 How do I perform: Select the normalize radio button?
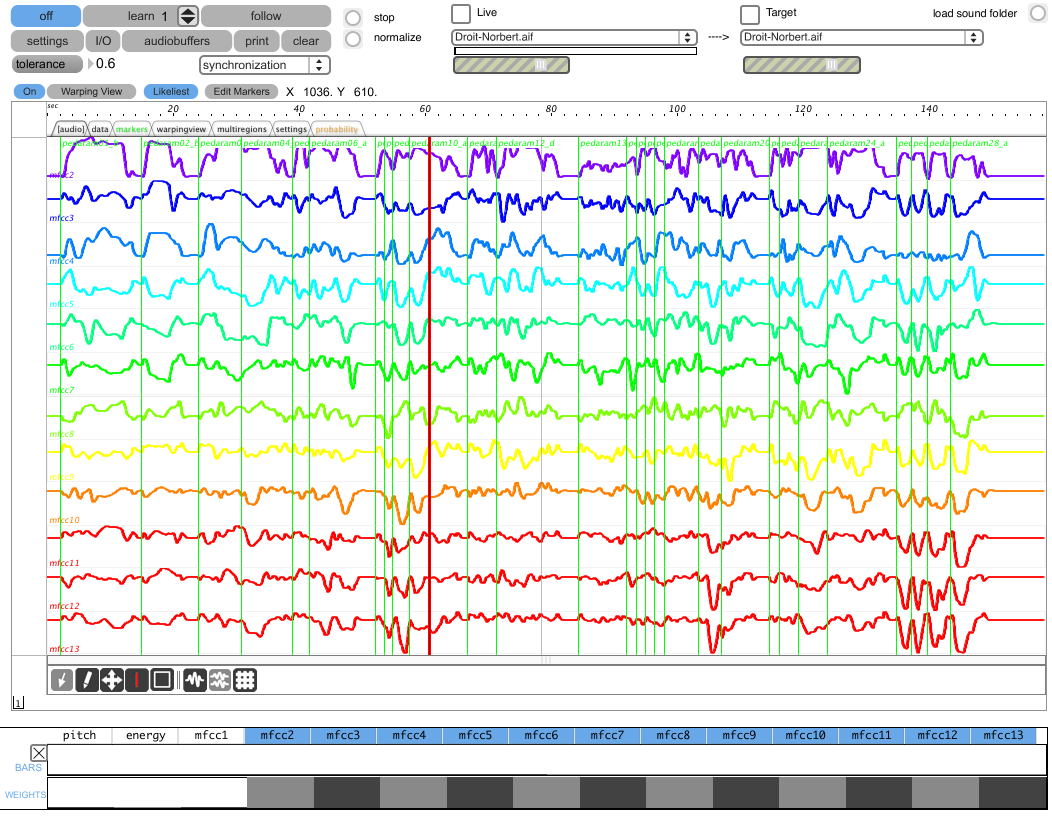tap(353, 39)
